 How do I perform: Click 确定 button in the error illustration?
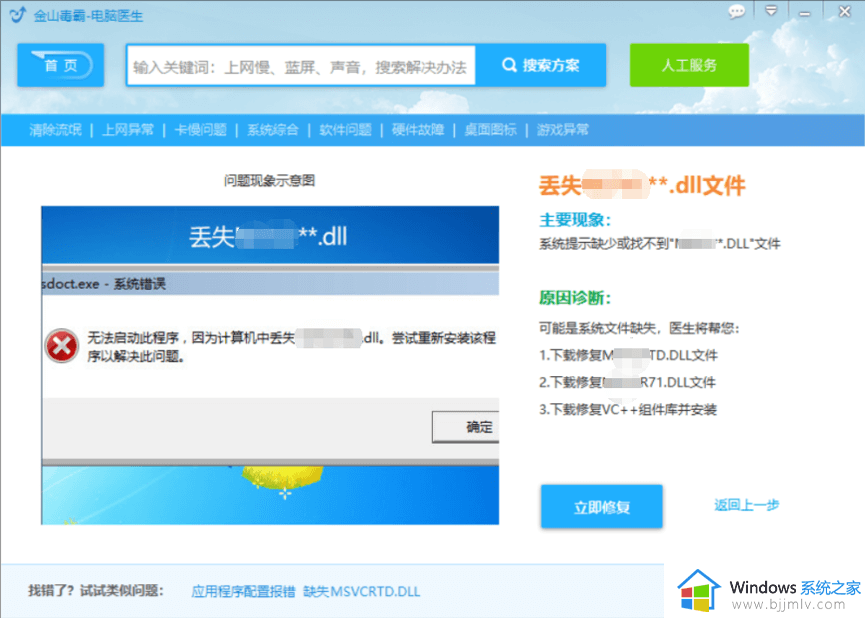pyautogui.click(x=466, y=427)
